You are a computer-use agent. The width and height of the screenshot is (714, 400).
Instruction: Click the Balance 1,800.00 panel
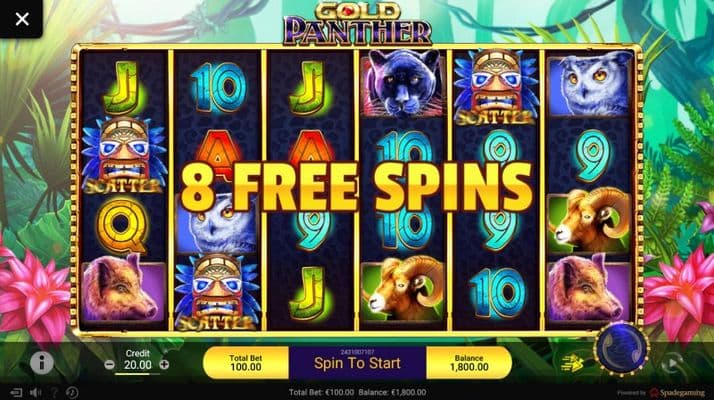[x=469, y=363]
